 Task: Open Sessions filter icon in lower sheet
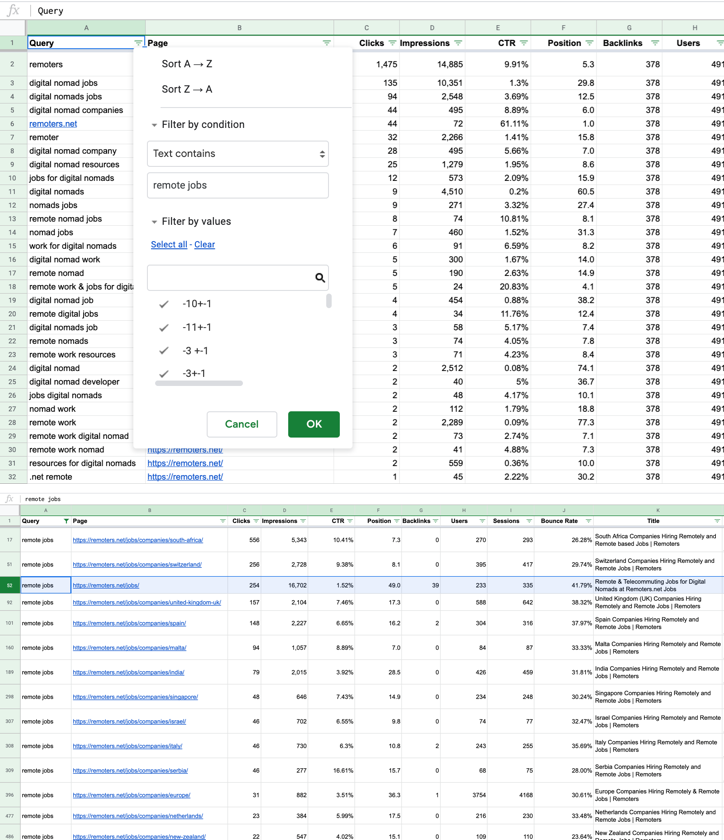tap(529, 521)
